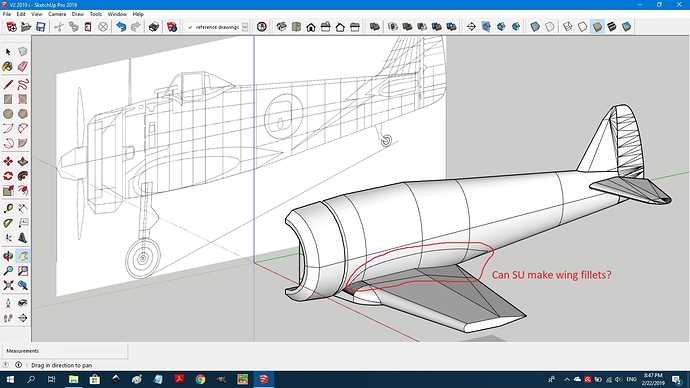Select the Offset tool
The height and width of the screenshot is (388, 690).
tap(22, 190)
